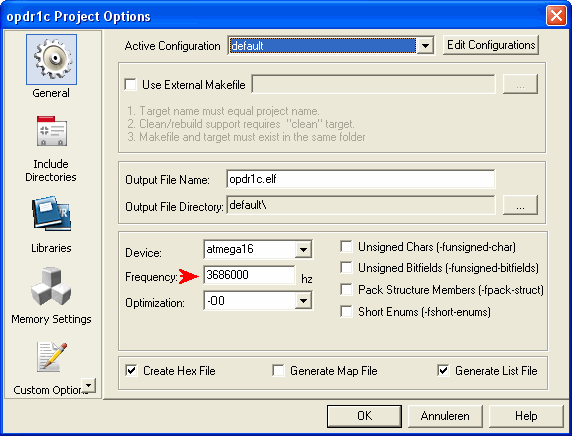Open the Device atmega16 dropdown
This screenshot has height=436, width=572.
(x=303, y=250)
